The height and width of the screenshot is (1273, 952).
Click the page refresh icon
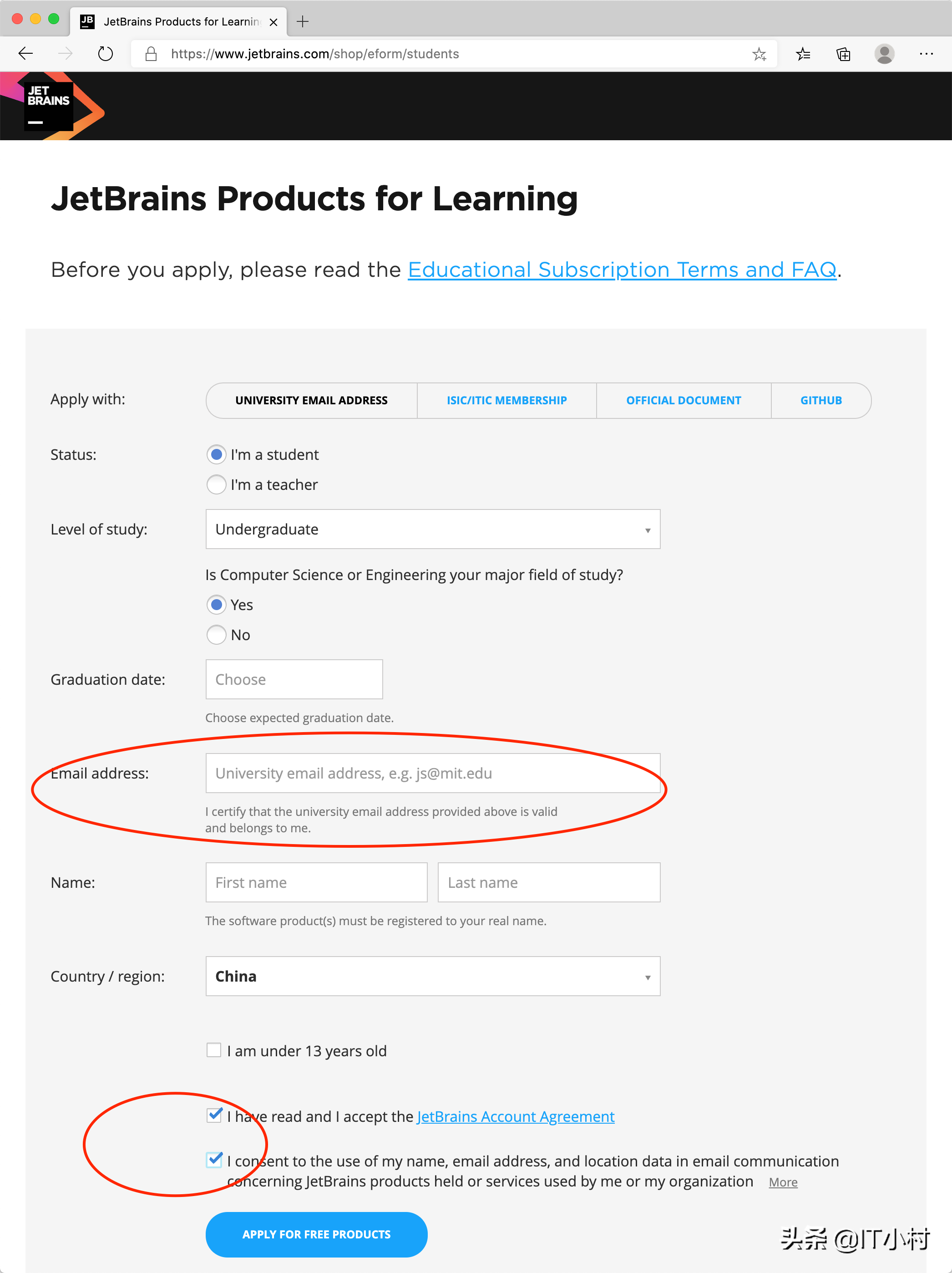tap(105, 54)
